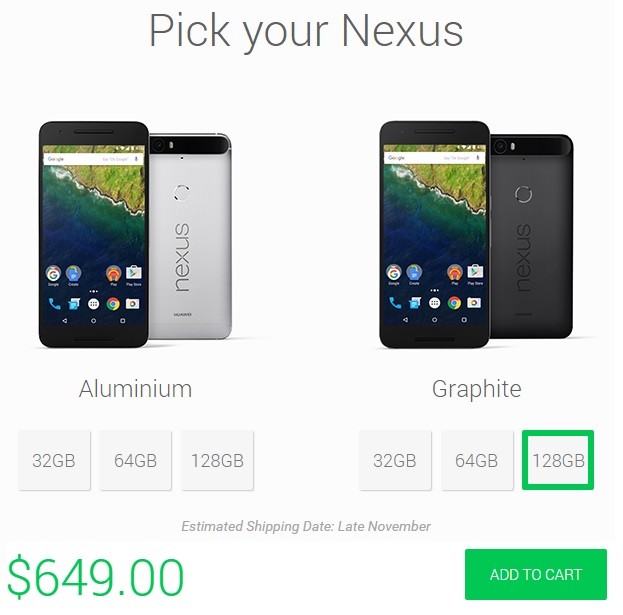Select Aluminium 32GB storage option

pos(54,460)
